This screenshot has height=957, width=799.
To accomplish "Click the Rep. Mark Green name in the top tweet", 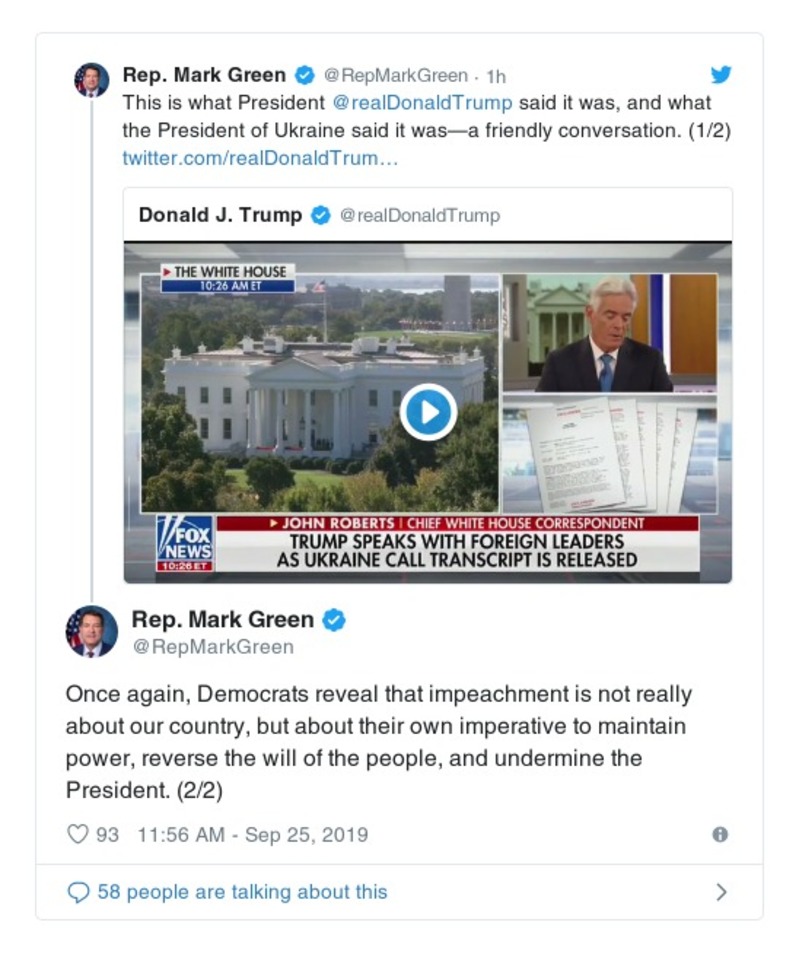I will (x=203, y=75).
